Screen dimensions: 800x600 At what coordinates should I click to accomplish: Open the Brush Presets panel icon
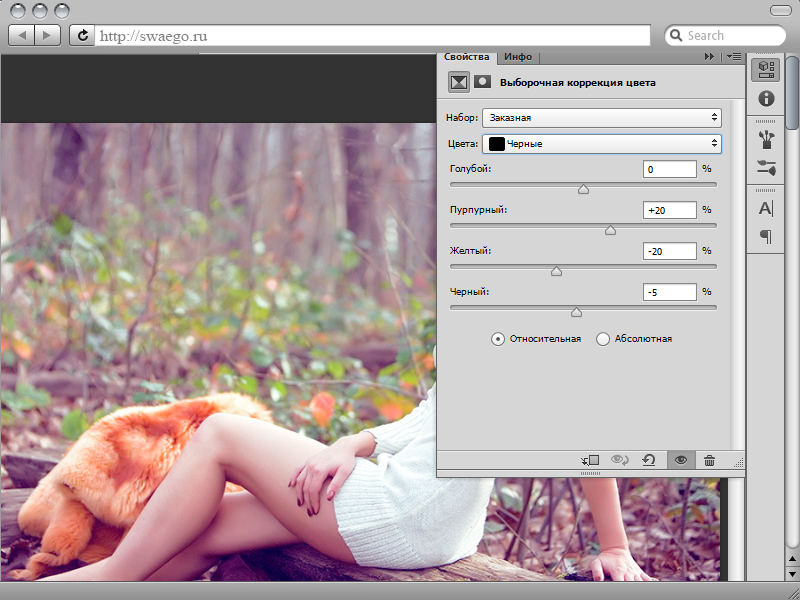click(x=766, y=139)
